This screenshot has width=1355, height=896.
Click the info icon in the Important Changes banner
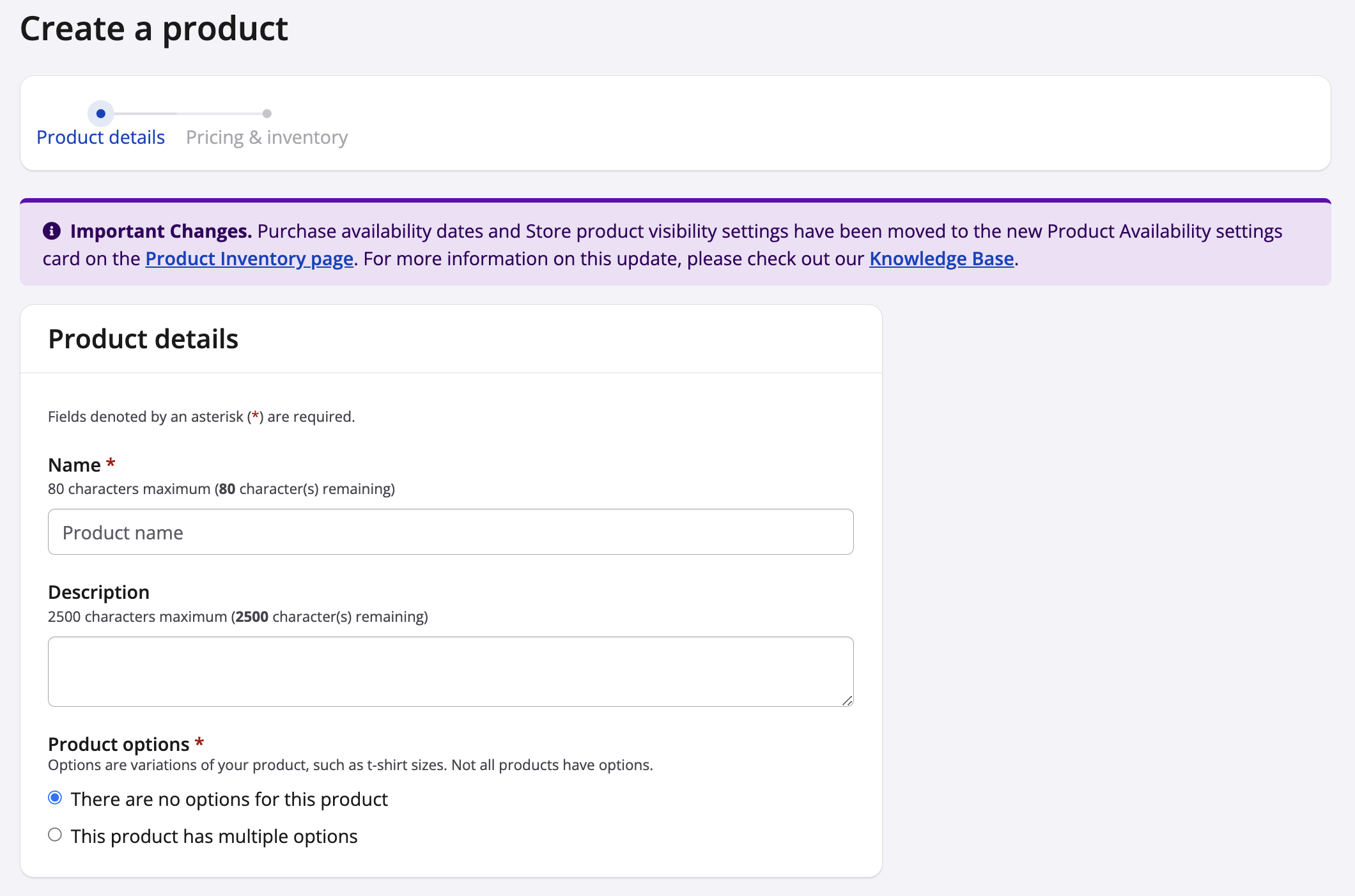(x=52, y=231)
